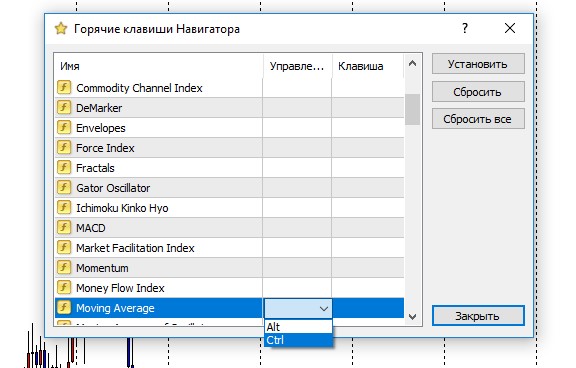
Task: Click the scrollbar down arrow
Action: (x=413, y=317)
